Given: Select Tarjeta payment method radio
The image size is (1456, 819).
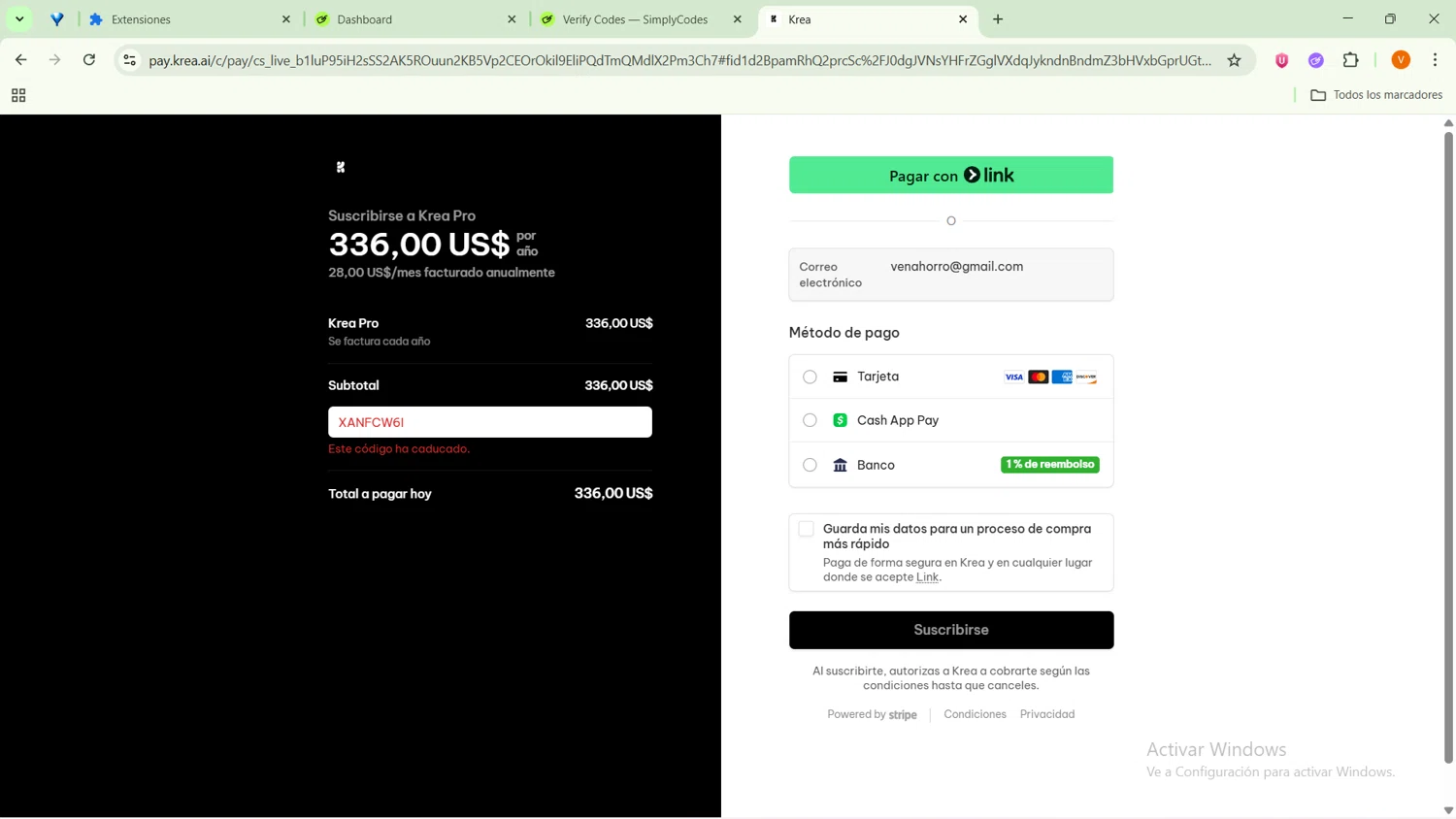Looking at the screenshot, I should click(810, 377).
